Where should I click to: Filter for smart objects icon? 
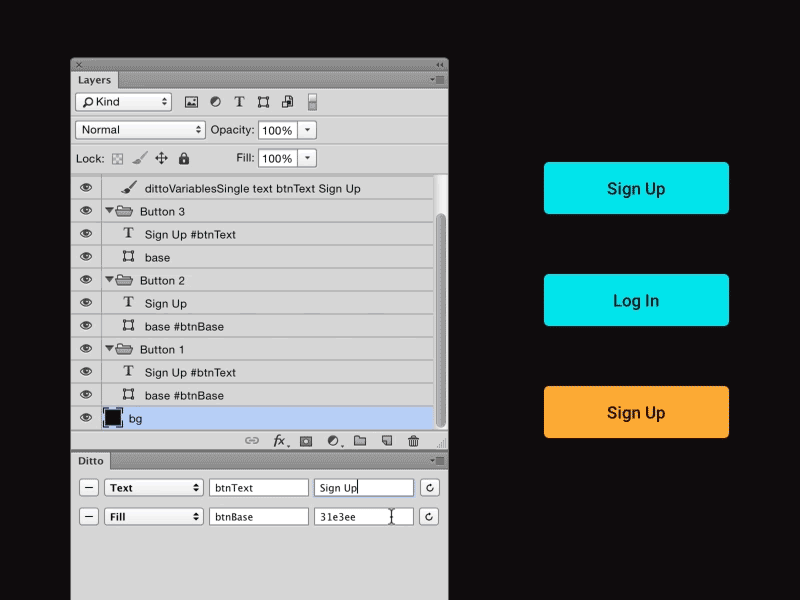[x=288, y=102]
